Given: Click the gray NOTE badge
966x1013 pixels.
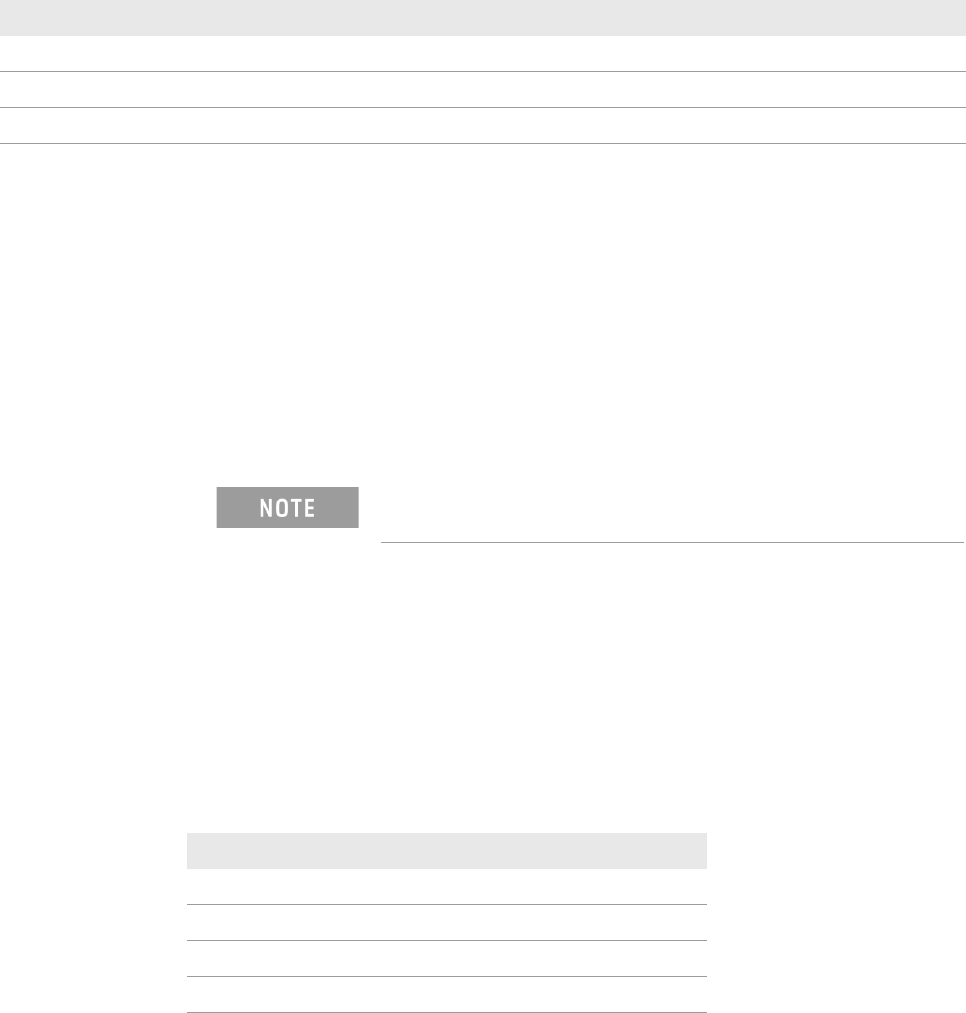Looking at the screenshot, I should click(x=288, y=507).
